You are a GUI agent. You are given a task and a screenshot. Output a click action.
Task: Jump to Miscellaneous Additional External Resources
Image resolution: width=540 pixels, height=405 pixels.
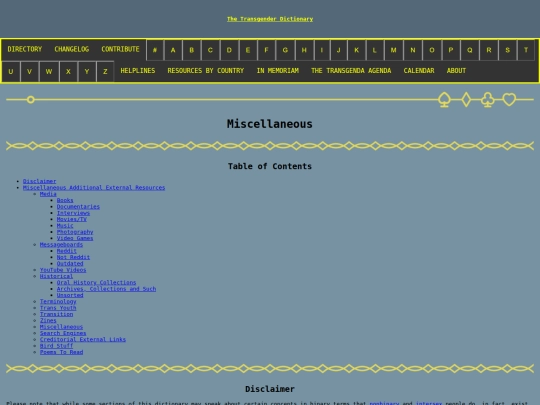click(94, 188)
